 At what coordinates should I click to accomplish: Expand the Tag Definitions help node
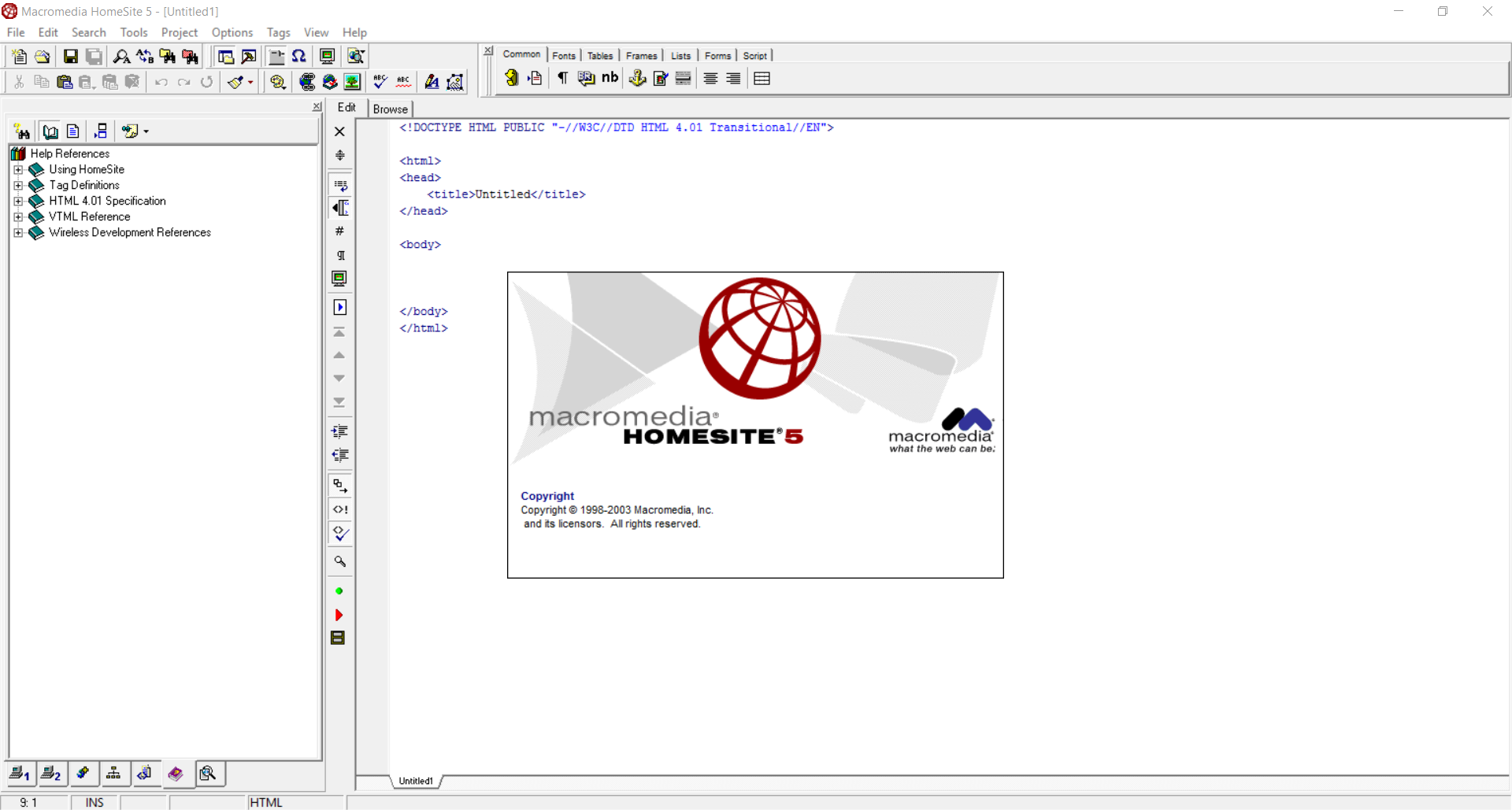click(18, 185)
